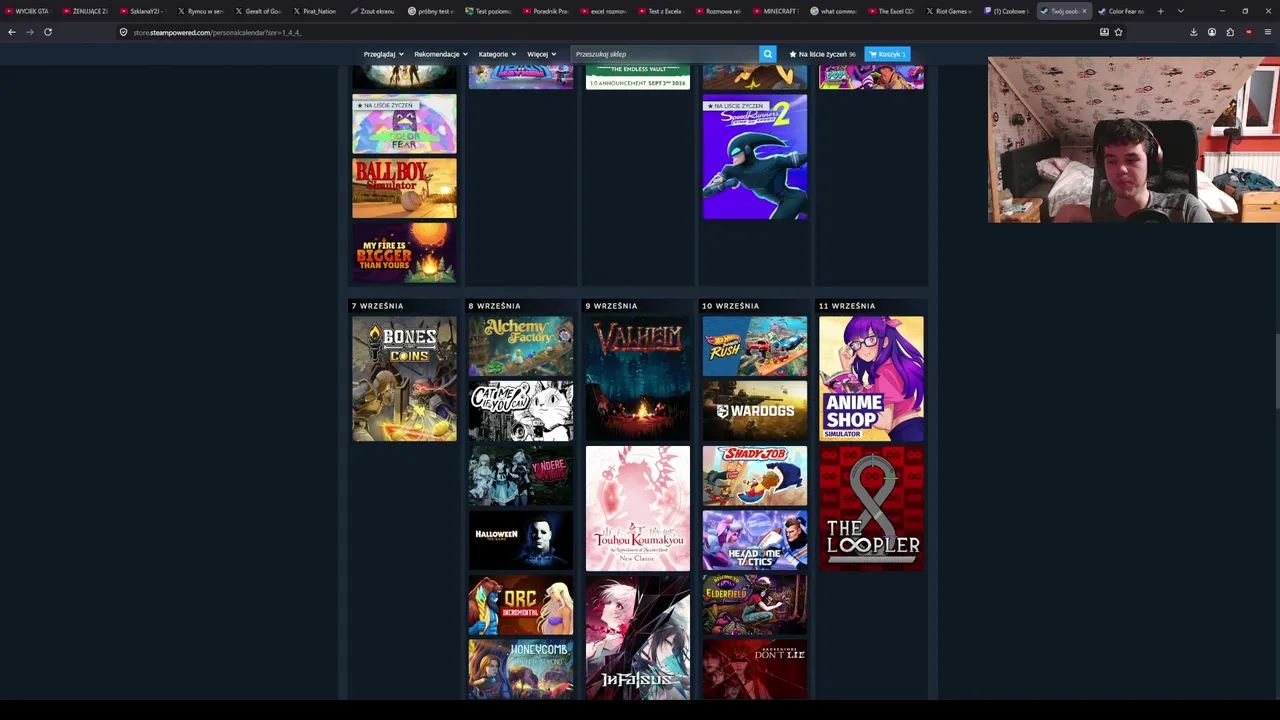
Task: Expand the Kategorie dropdown menu
Action: point(496,54)
